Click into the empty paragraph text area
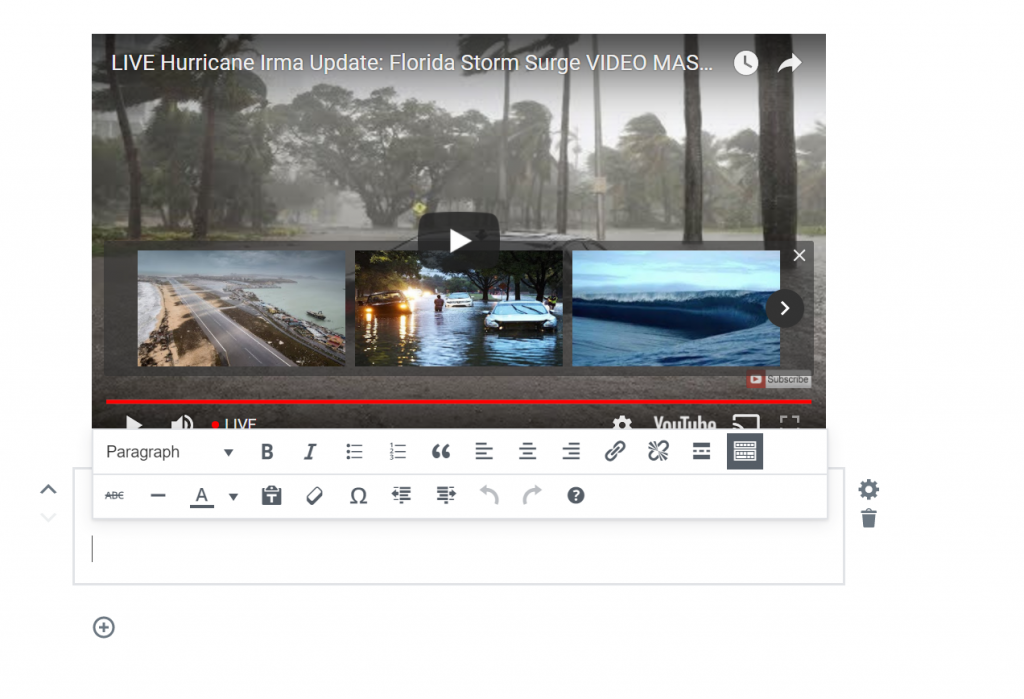The image size is (1024, 699). point(458,550)
